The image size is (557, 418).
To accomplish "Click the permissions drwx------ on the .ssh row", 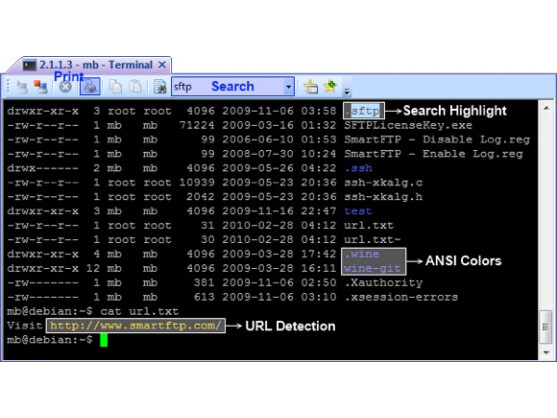I will point(43,168).
